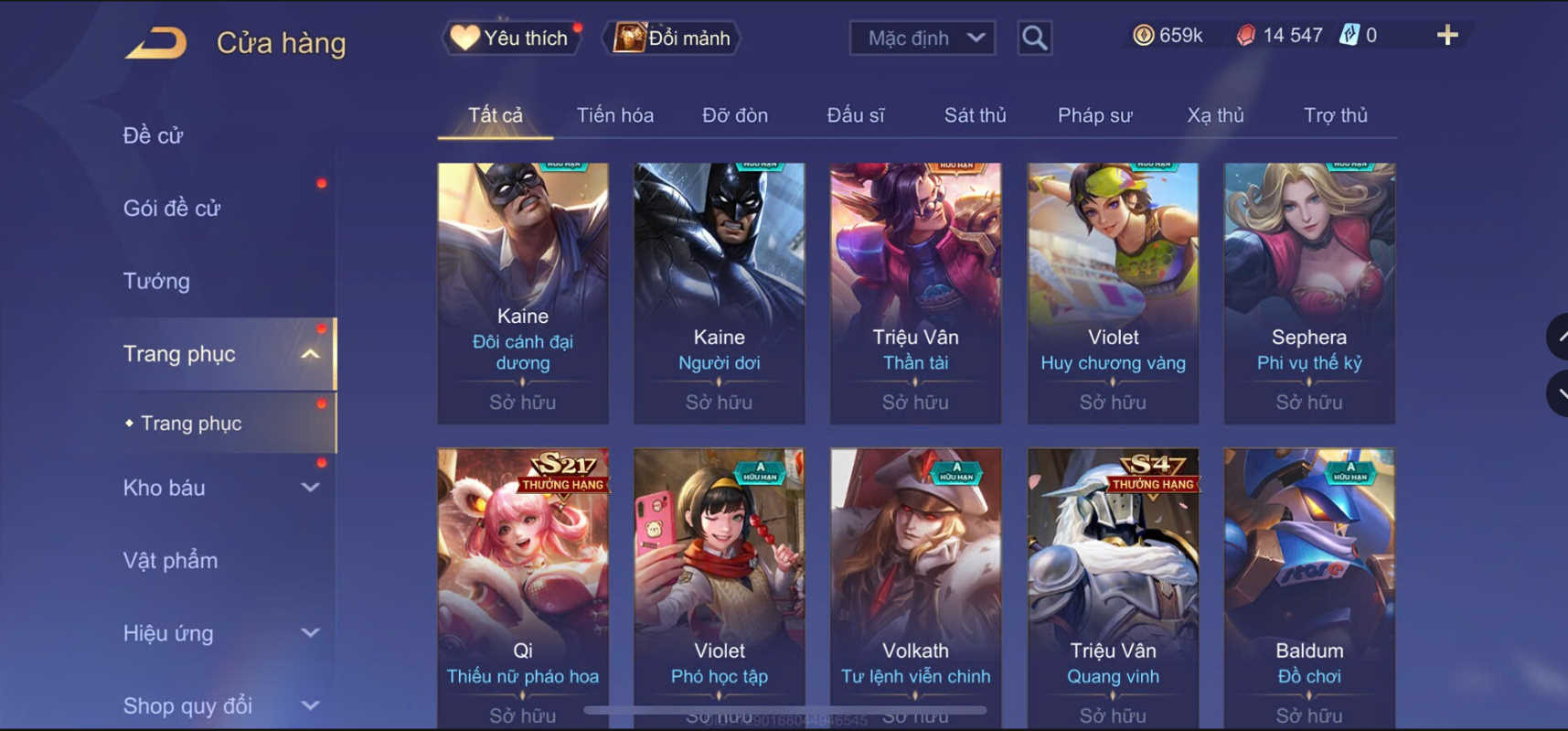Expand the Hiệu ứng sidebar section
Viewport: 1568px width, 731px height.
[x=311, y=633]
